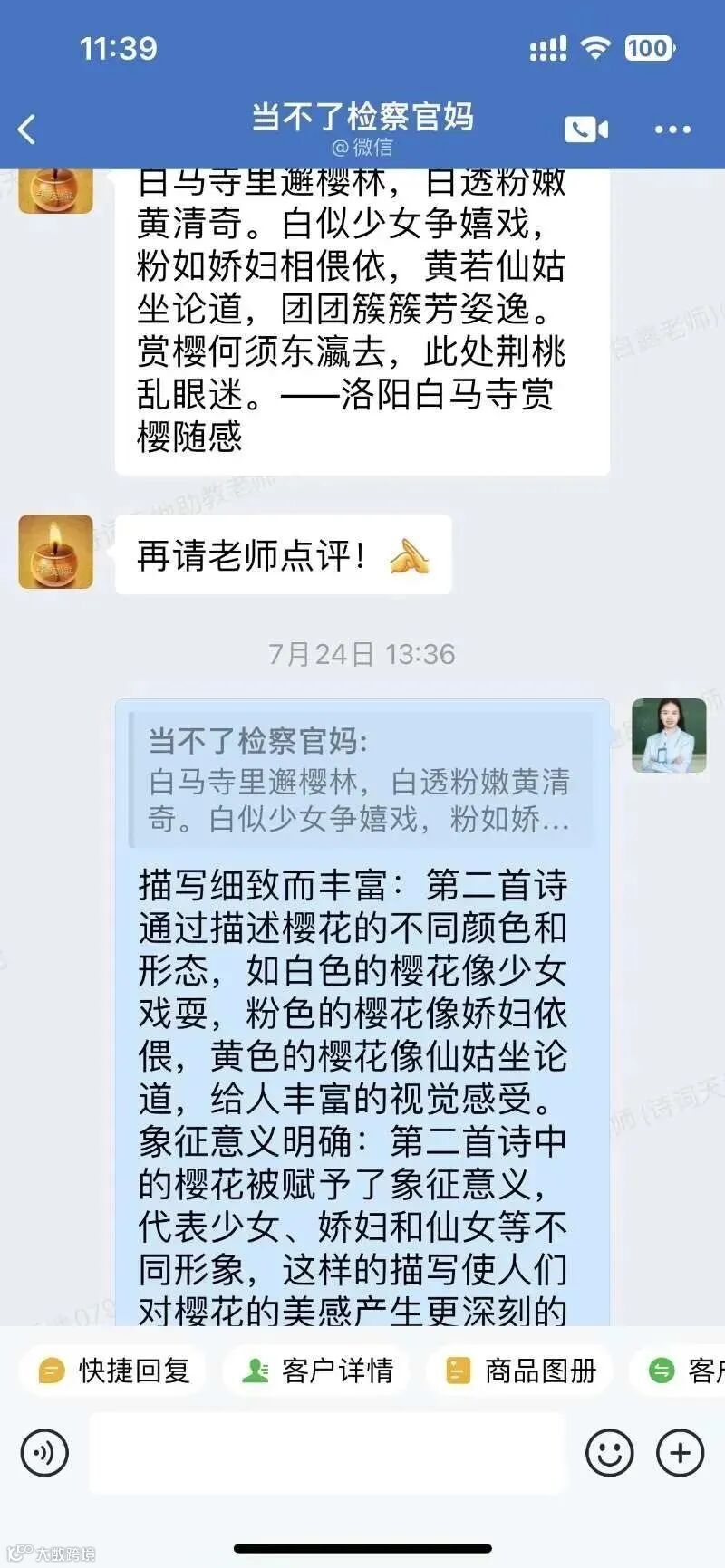Tap the 7月24日 13:36 timestamp
Image resolution: width=725 pixels, height=1568 pixels.
click(x=362, y=654)
